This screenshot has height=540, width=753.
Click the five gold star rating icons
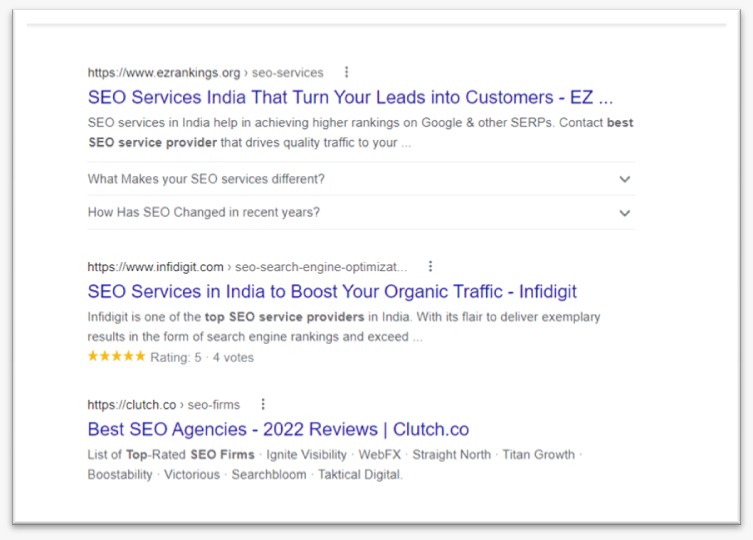click(x=116, y=356)
